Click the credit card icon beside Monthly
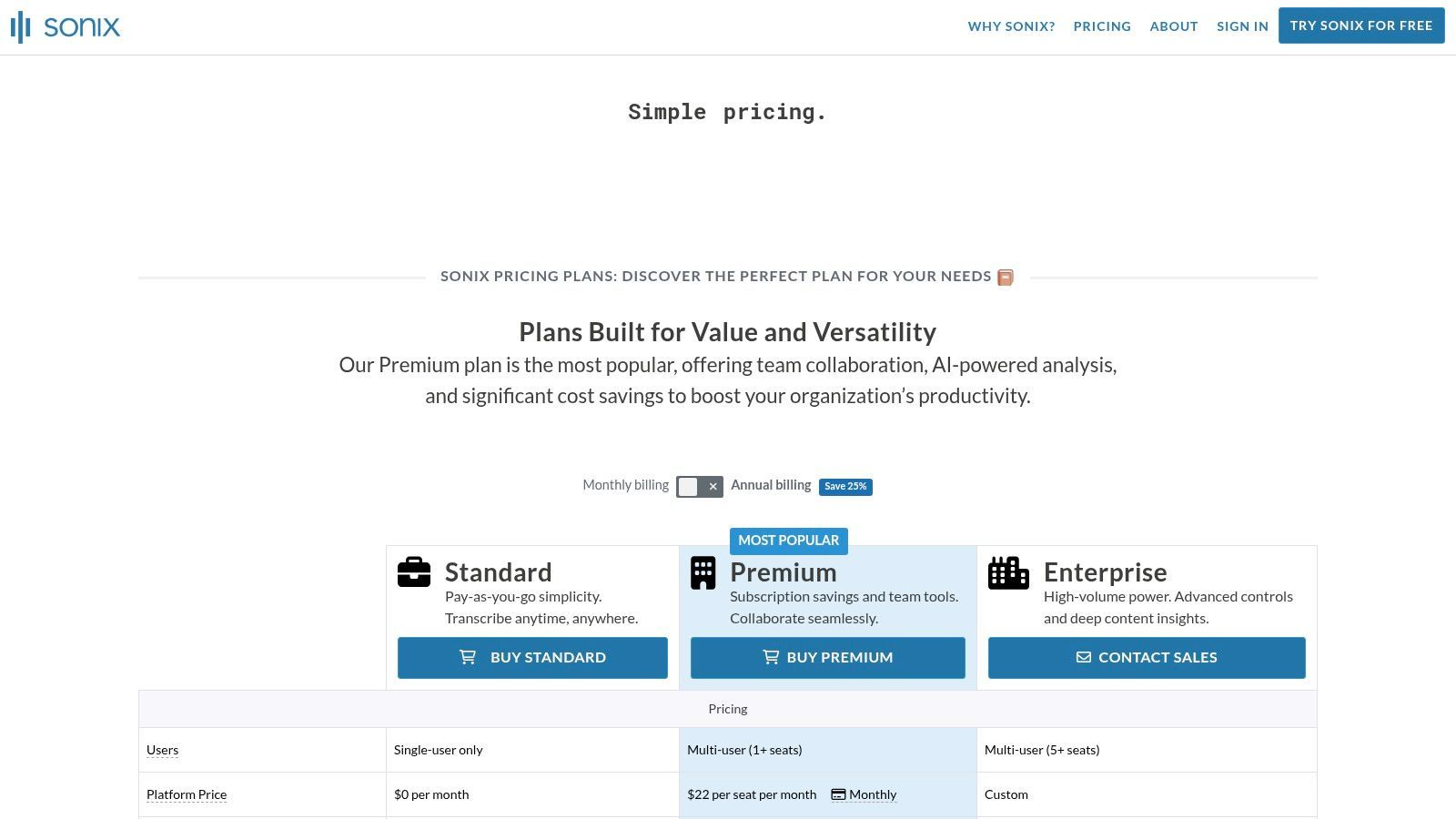The image size is (1456, 819). tap(838, 794)
